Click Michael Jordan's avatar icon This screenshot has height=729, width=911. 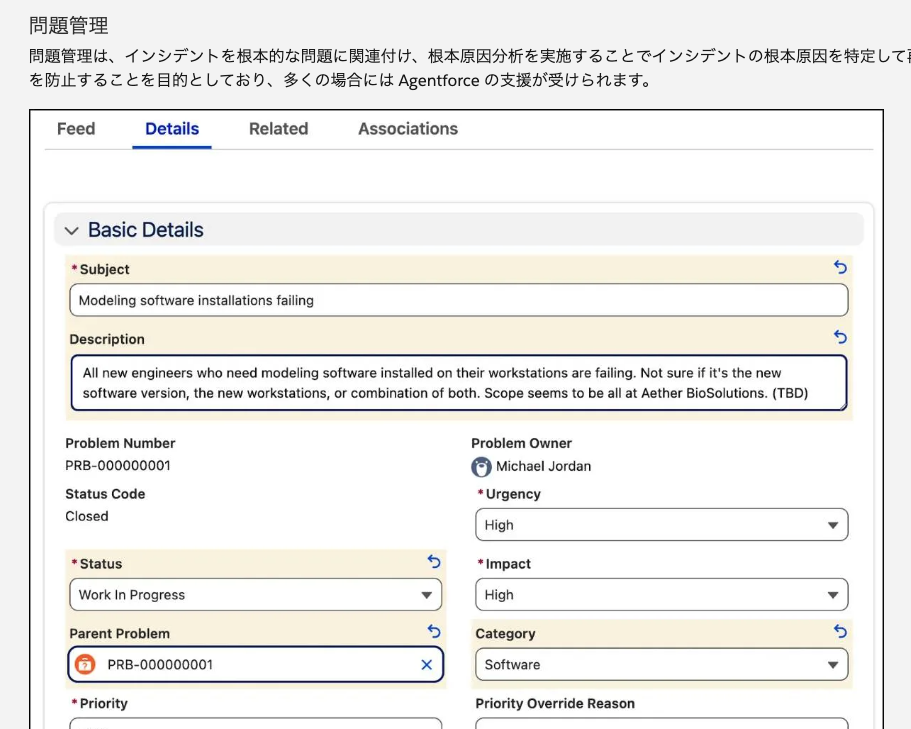click(x=482, y=467)
